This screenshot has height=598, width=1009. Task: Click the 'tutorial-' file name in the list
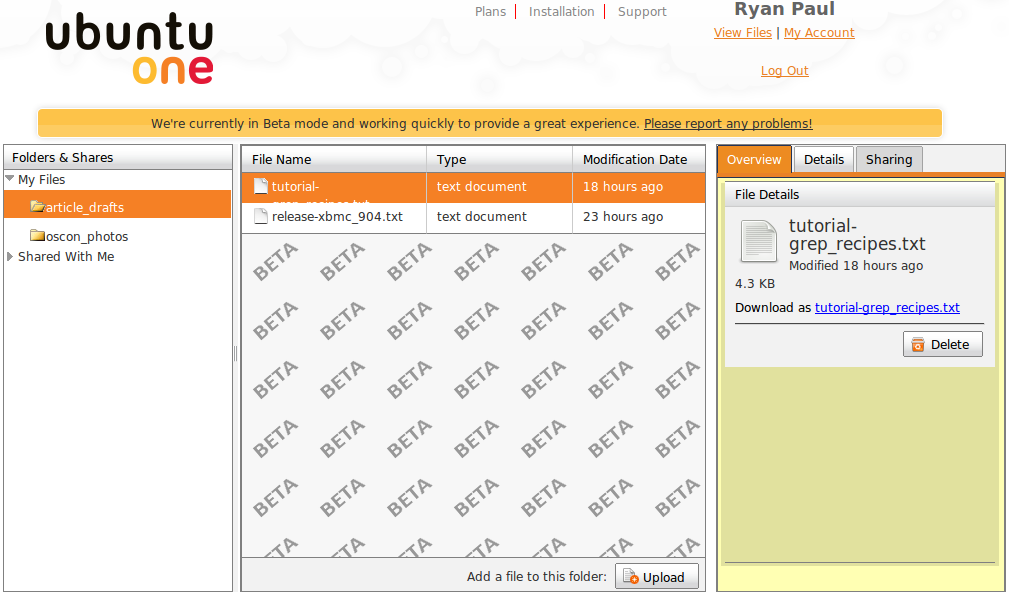(295, 187)
